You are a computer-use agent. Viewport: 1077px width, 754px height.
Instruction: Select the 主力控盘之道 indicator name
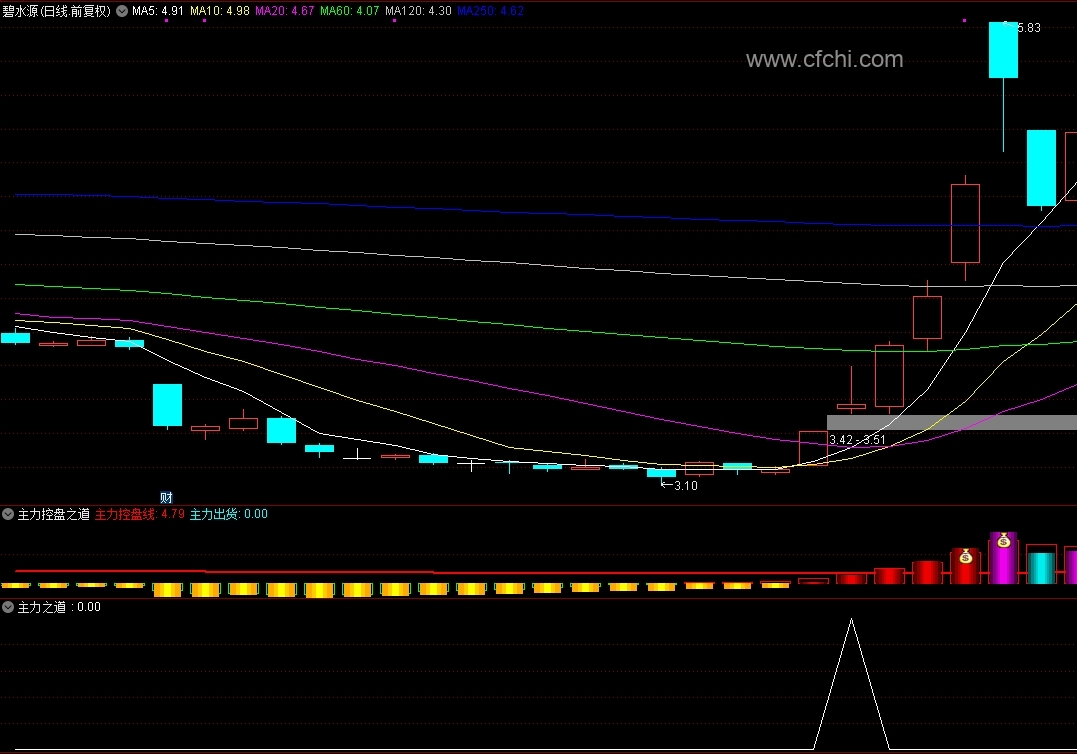click(x=54, y=514)
